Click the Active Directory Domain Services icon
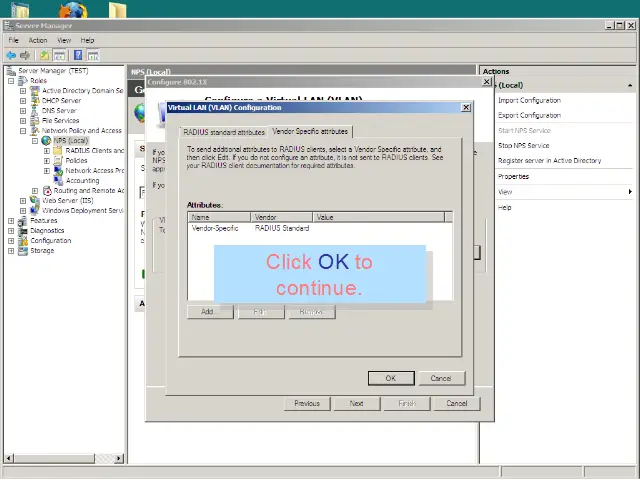The width and height of the screenshot is (640, 480). pos(35,91)
